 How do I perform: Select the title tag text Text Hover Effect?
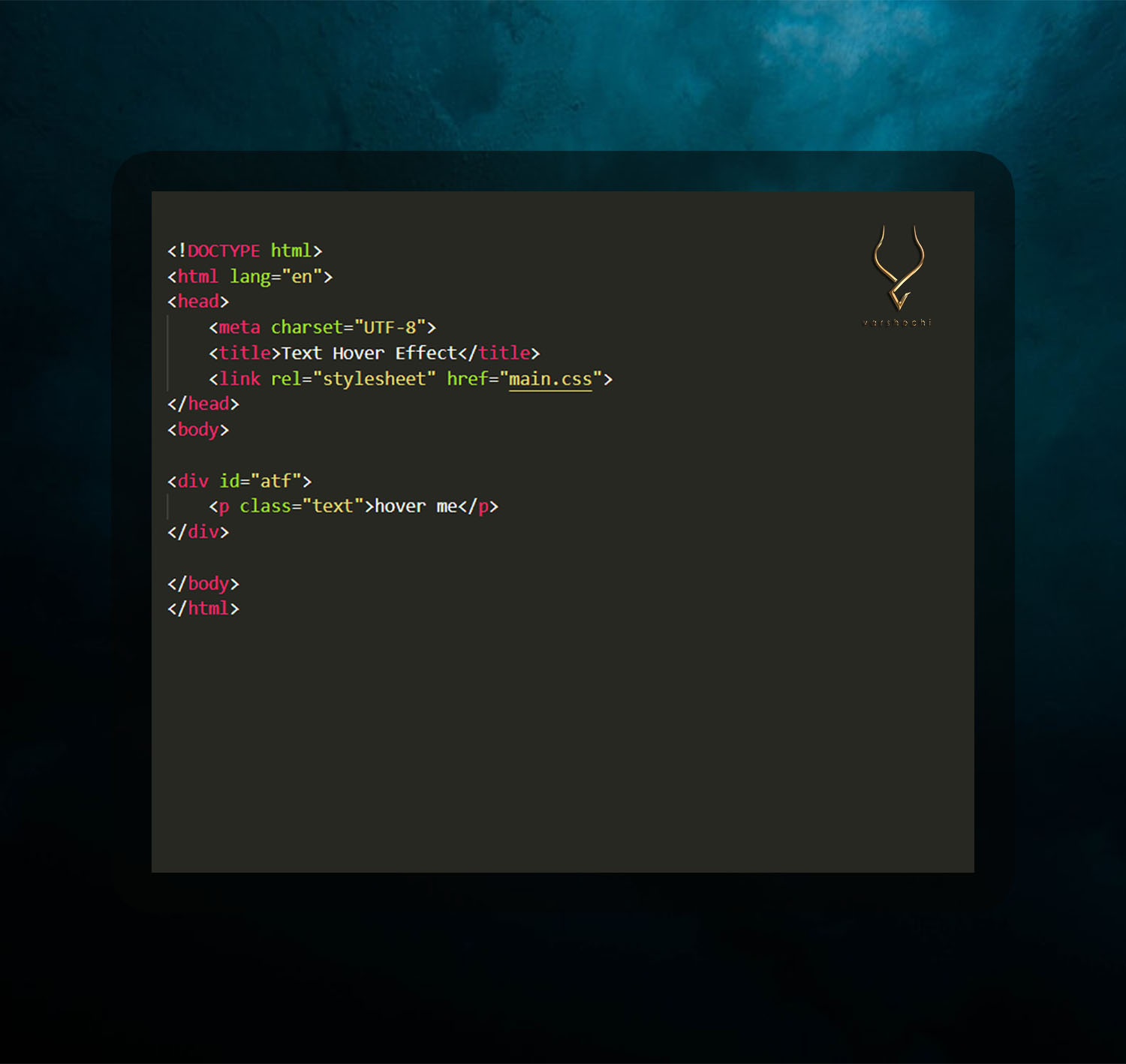point(366,353)
